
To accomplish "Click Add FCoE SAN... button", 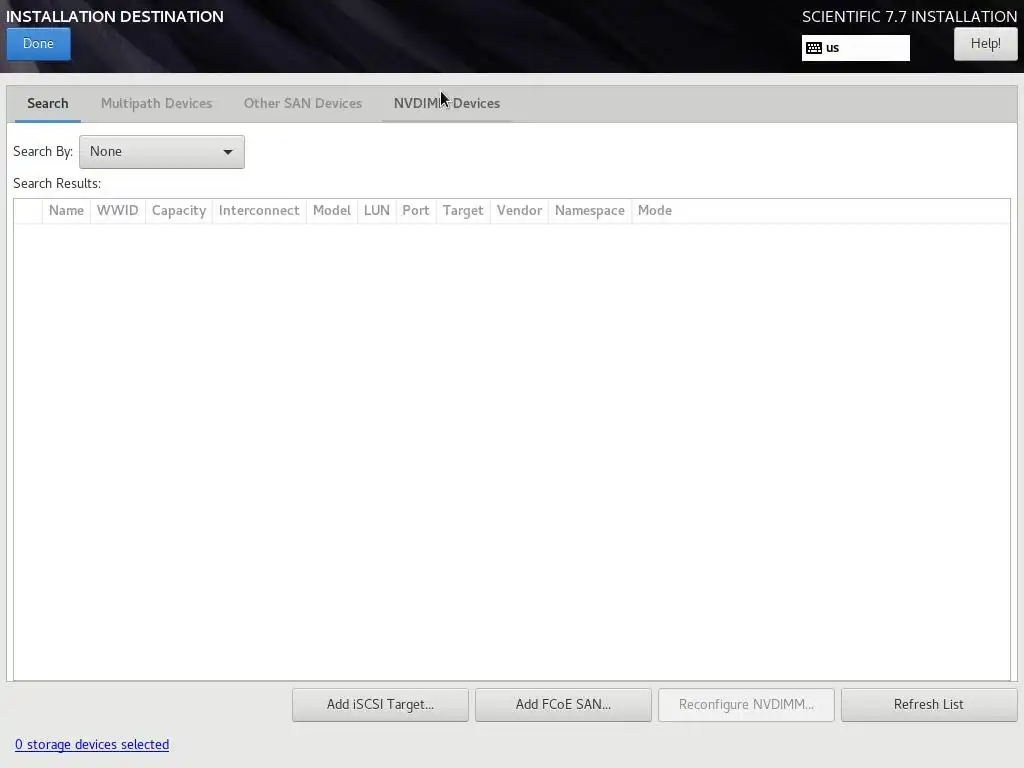I will pyautogui.click(x=563, y=705).
